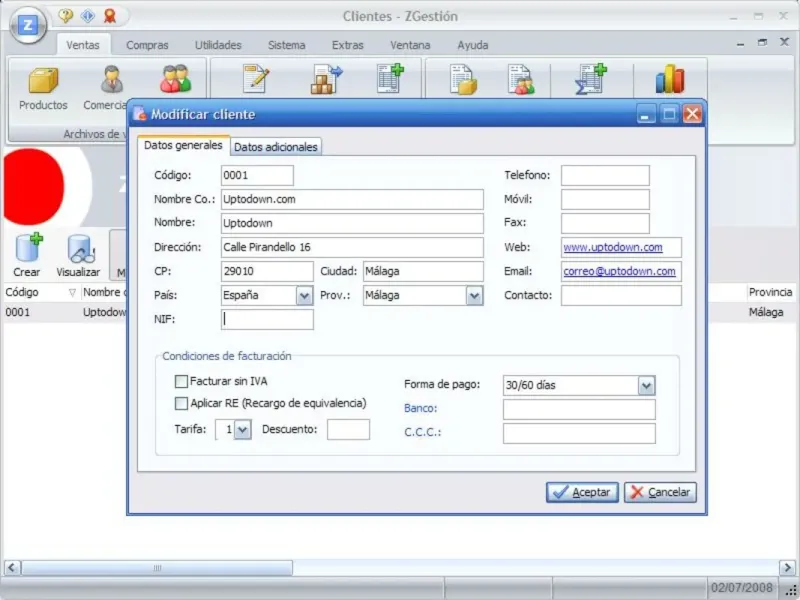Open the Prov. dropdown
Screen dimensions: 800x600
(x=474, y=295)
